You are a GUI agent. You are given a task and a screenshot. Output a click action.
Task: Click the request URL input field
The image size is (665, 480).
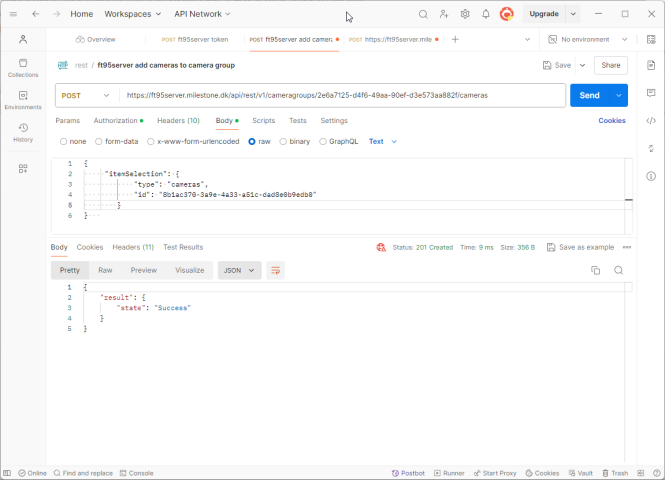point(340,95)
